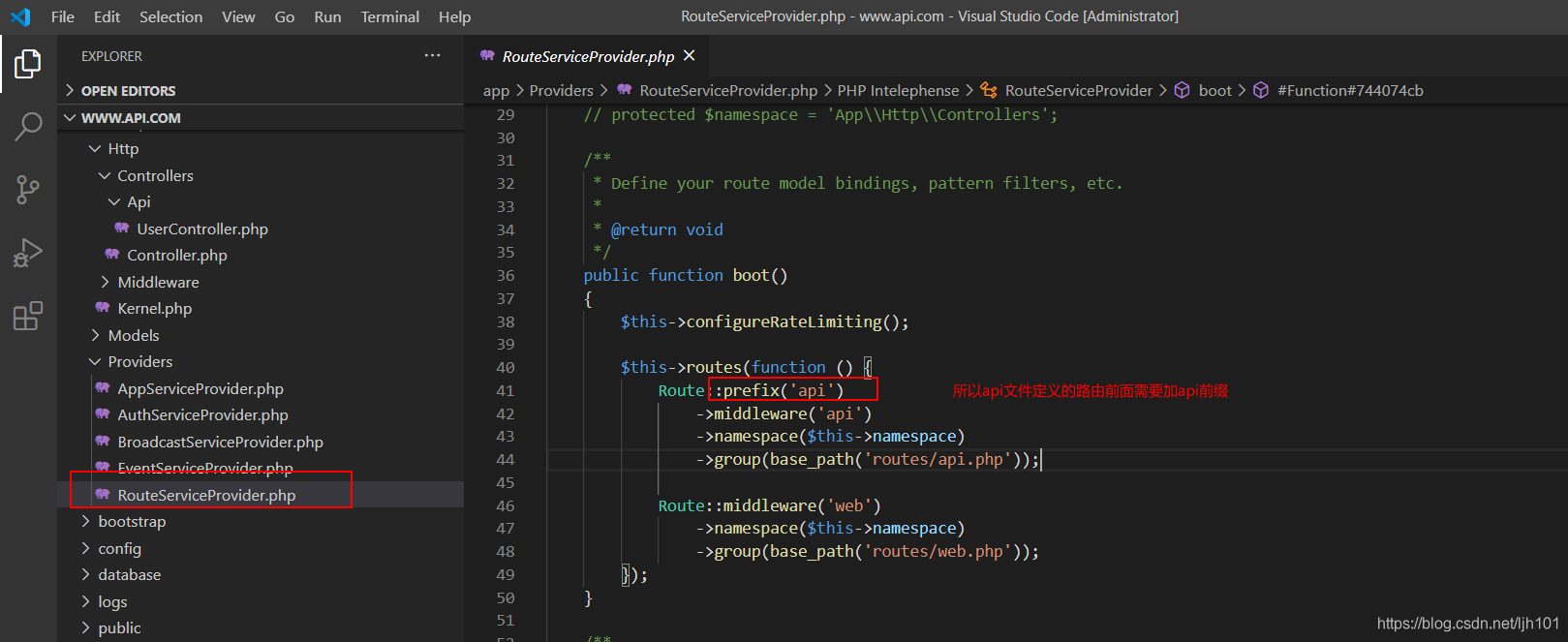Collapse the Http folder
This screenshot has width=1568, height=642.
point(95,148)
